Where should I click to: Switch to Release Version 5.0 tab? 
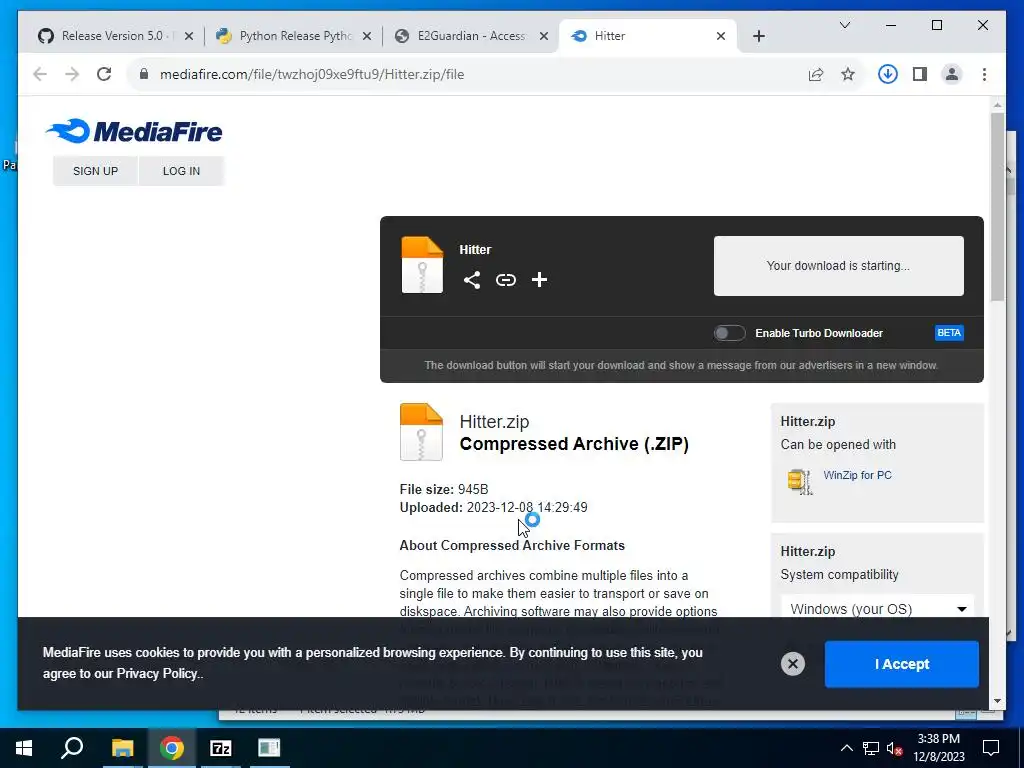pyautogui.click(x=111, y=36)
